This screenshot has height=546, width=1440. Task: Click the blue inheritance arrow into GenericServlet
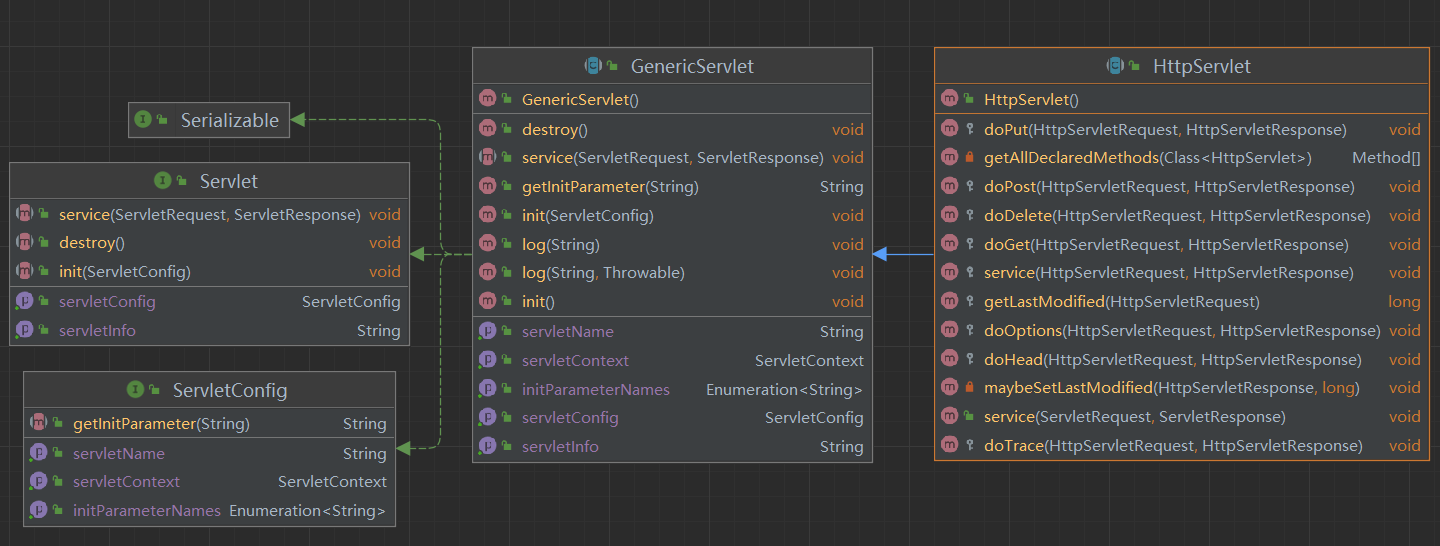click(x=882, y=254)
